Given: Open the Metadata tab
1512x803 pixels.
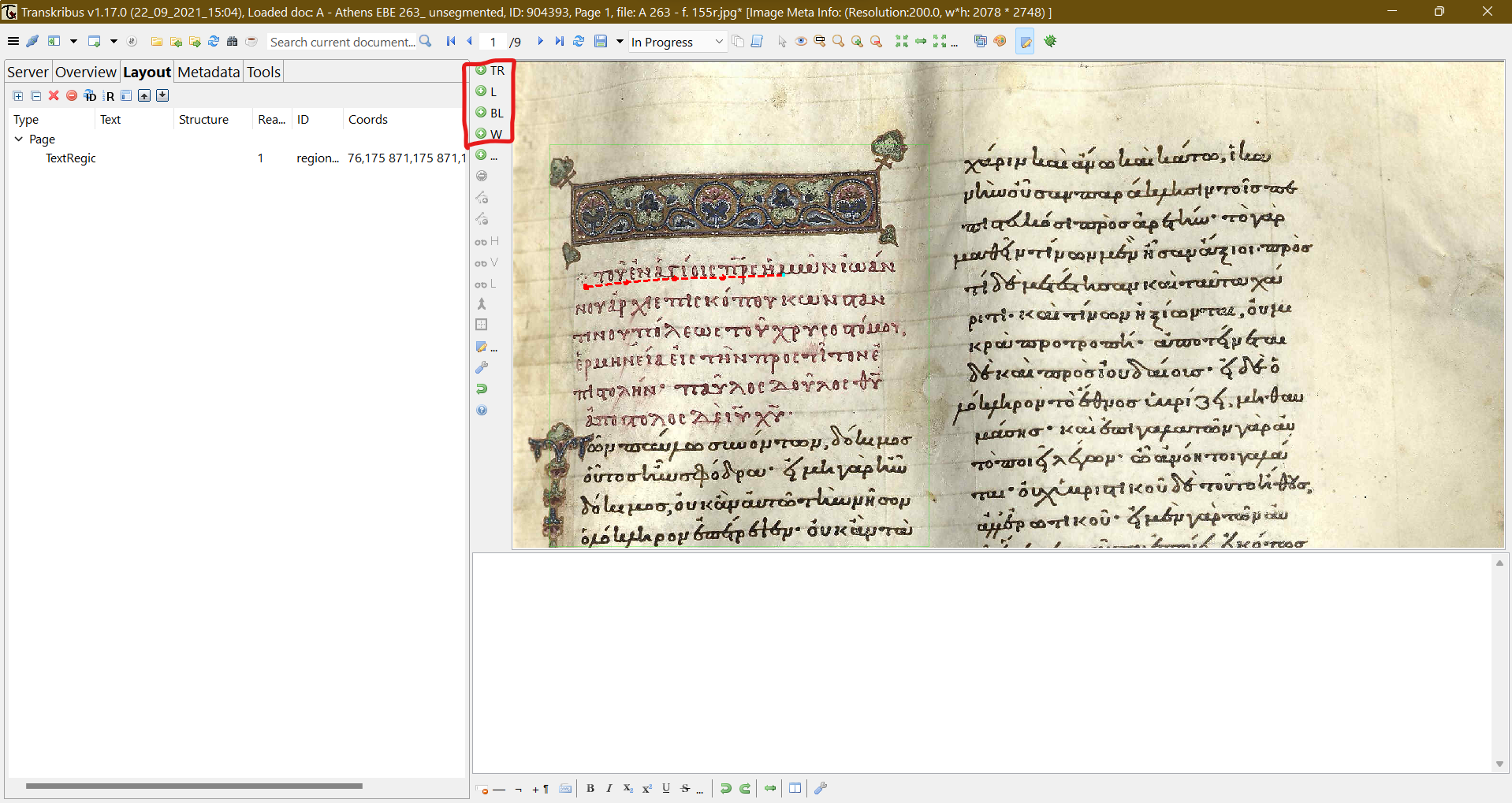Looking at the screenshot, I should (x=209, y=72).
